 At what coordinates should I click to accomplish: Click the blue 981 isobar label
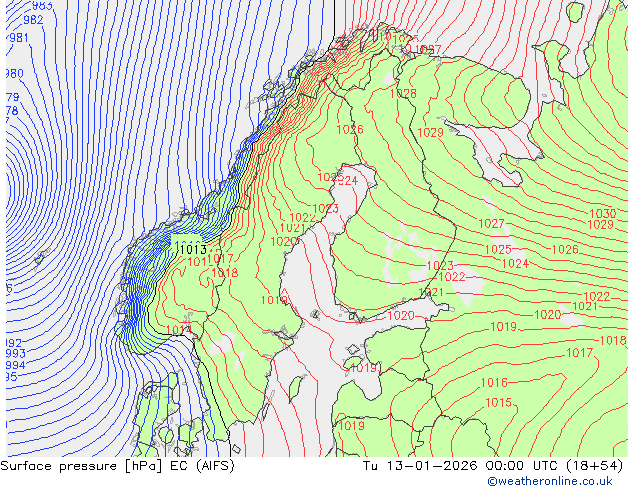pos(19,38)
